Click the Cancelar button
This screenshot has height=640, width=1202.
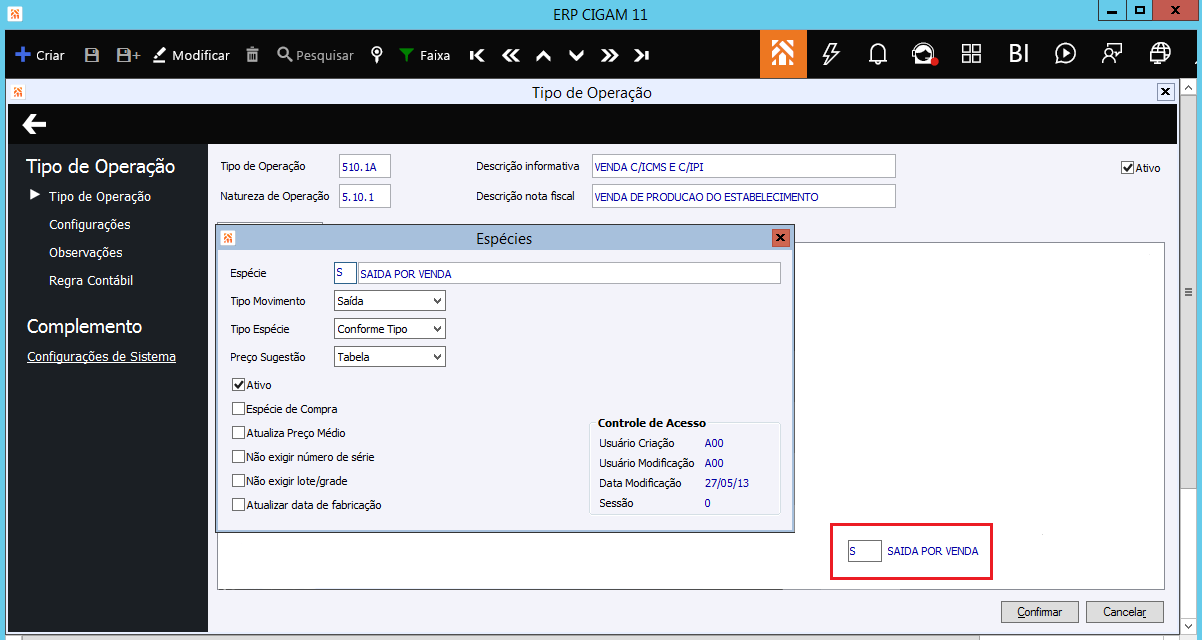[x=1126, y=611]
